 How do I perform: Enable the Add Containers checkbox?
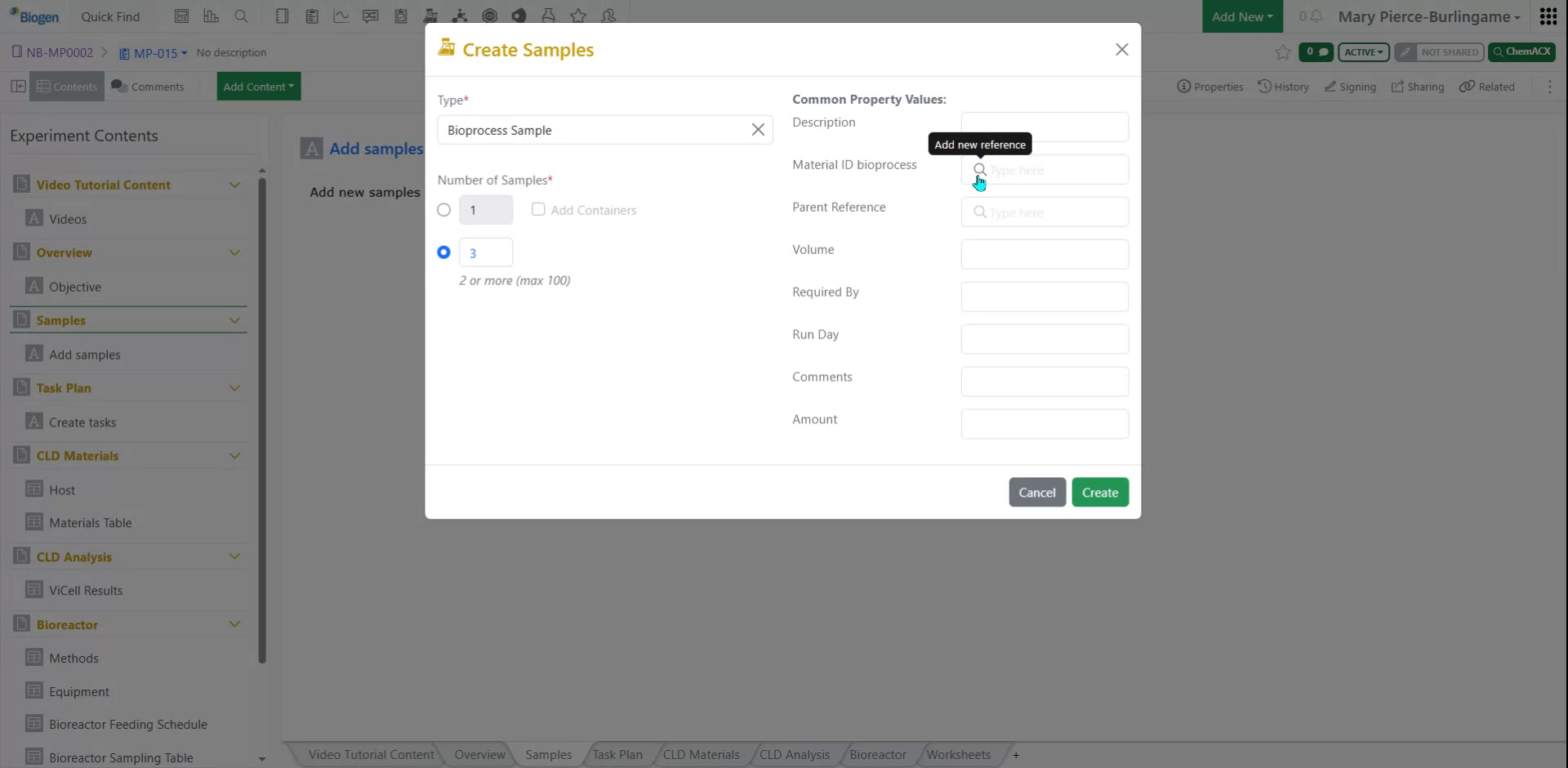tap(538, 209)
